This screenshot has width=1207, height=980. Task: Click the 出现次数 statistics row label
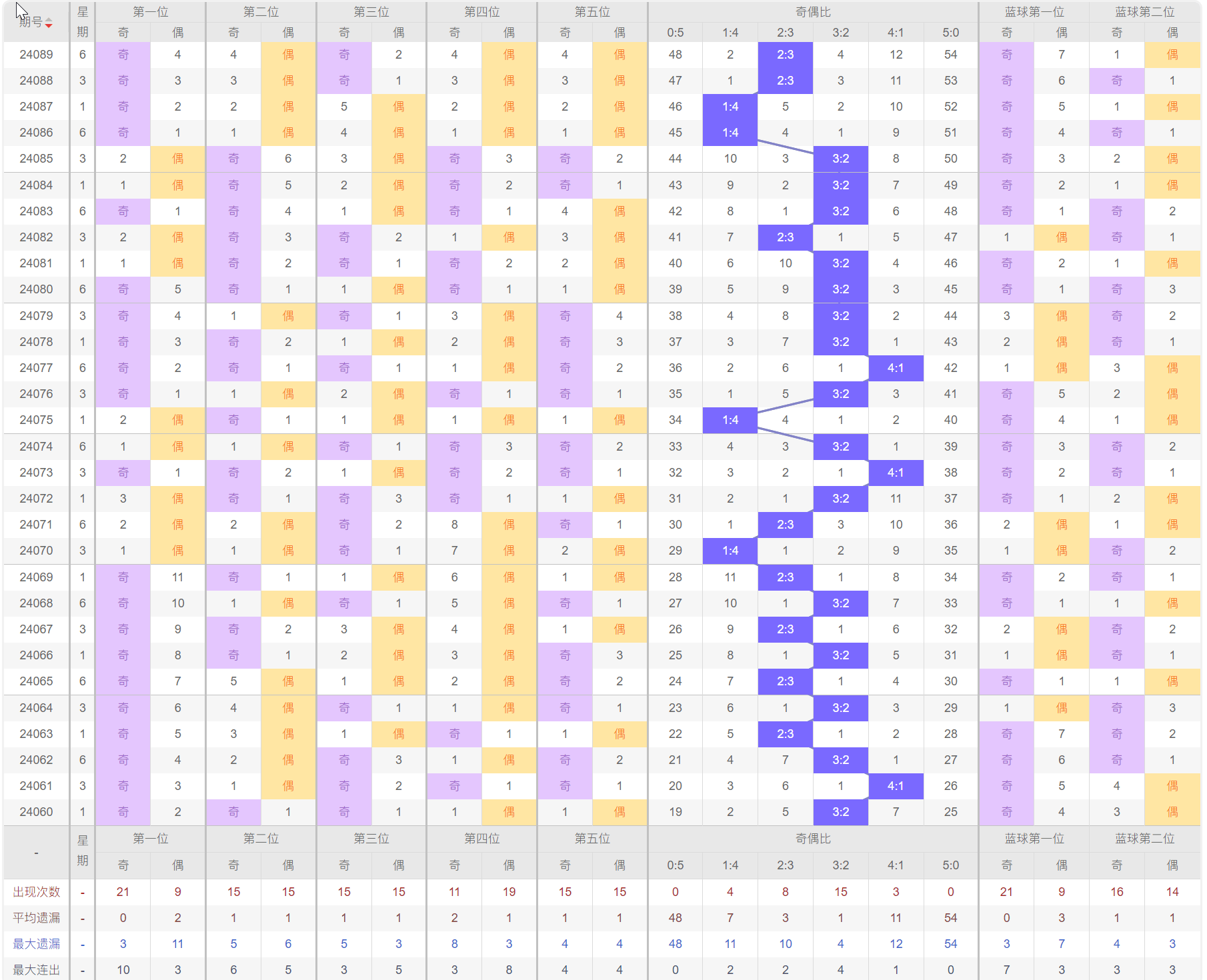point(36,892)
